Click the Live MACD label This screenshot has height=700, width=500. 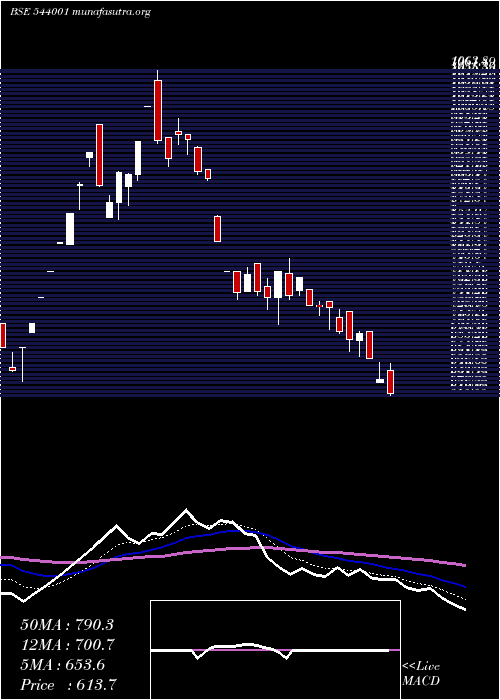coord(421,674)
